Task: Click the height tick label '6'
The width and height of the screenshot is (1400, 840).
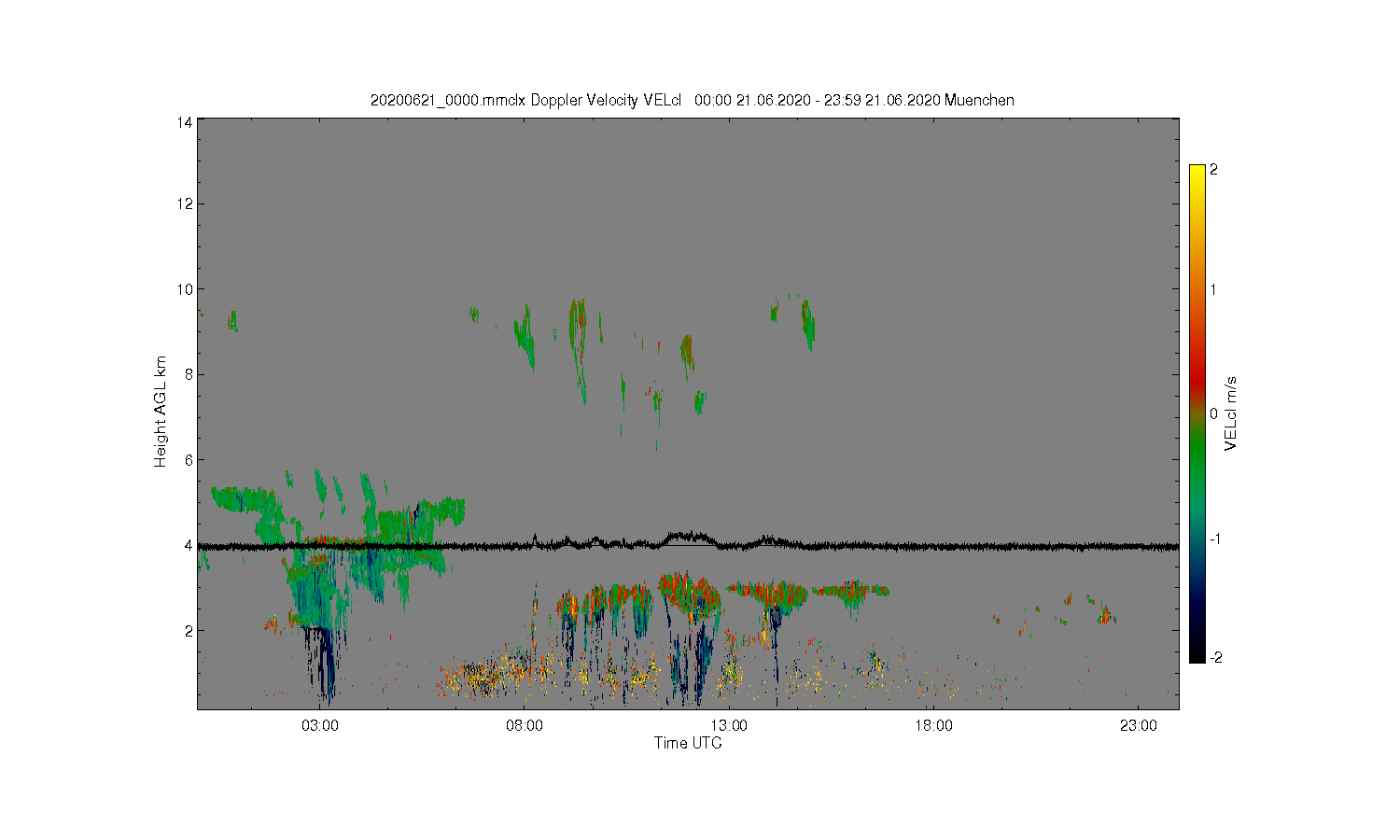Action: [189, 460]
